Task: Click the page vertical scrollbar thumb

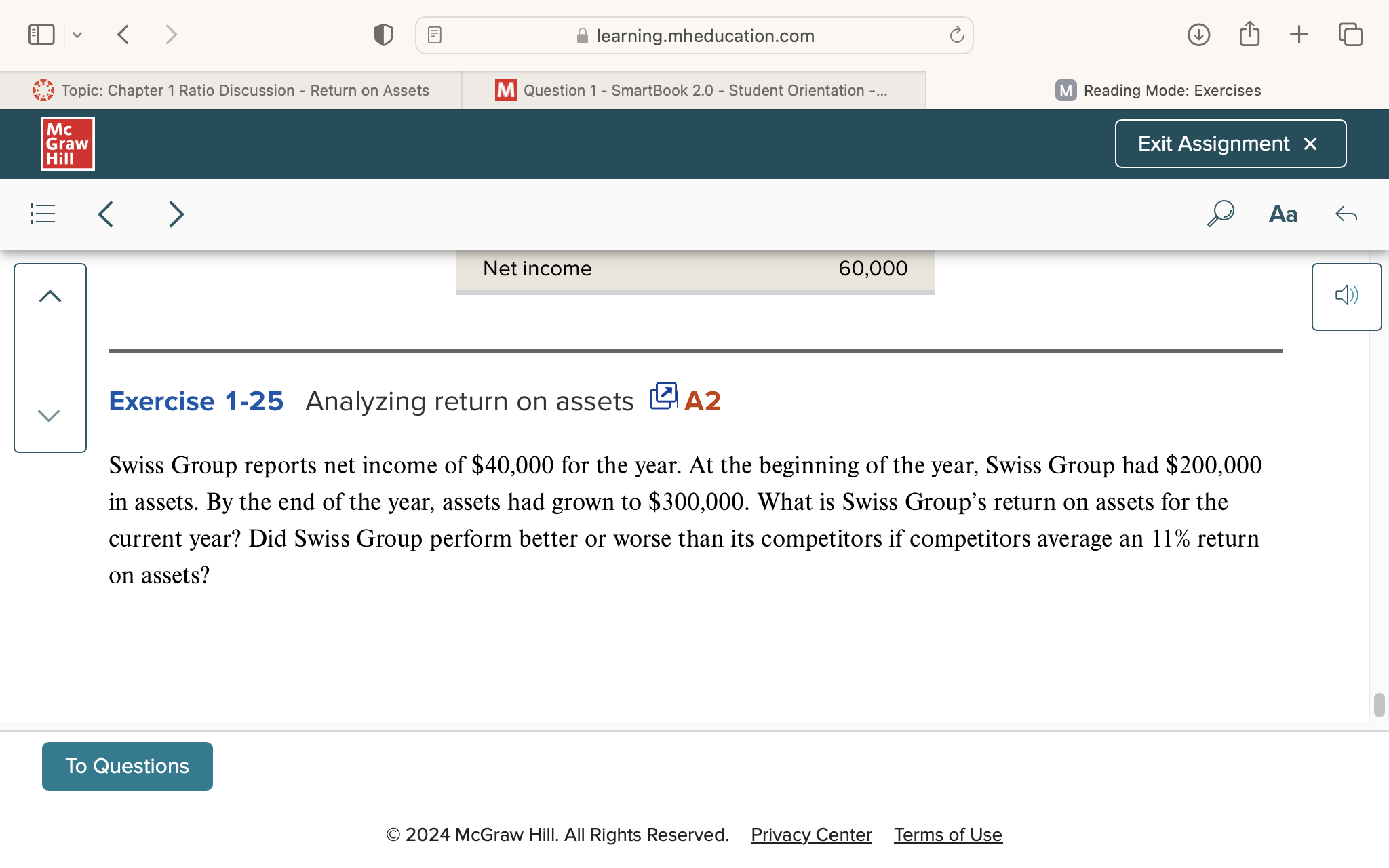Action: 1378,705
